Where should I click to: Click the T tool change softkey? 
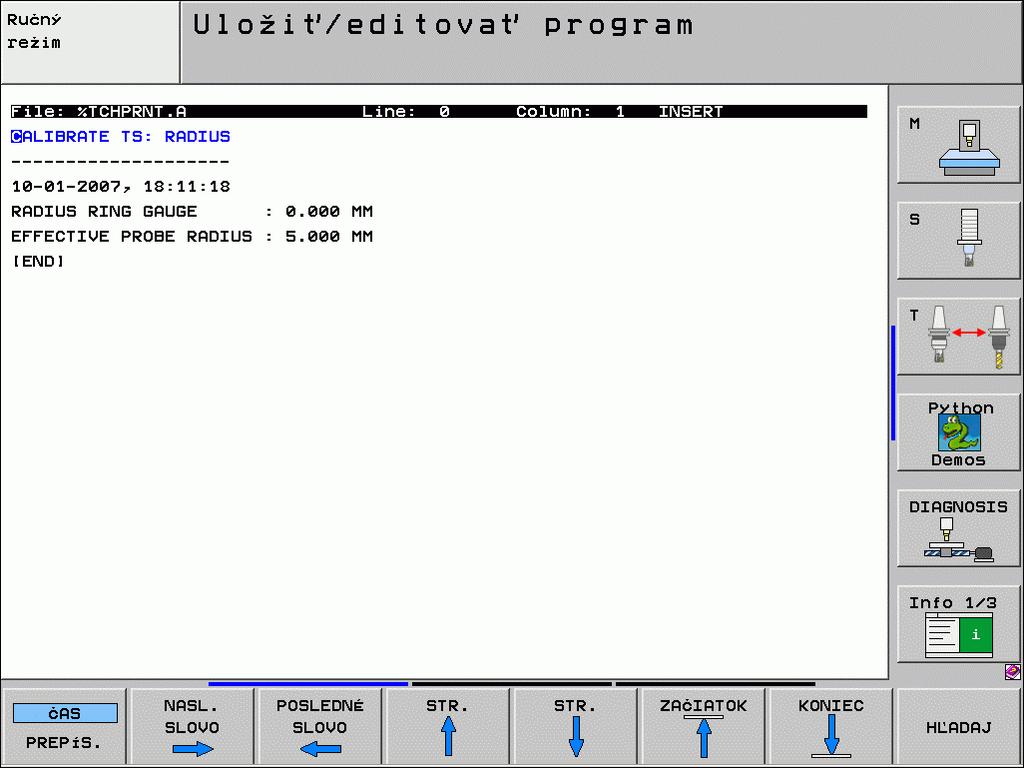point(958,337)
